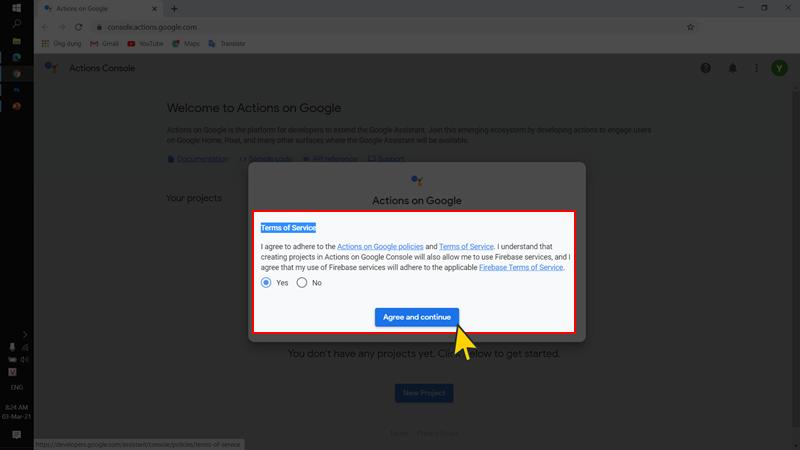Bookmark this page with the star icon
This screenshot has width=800, height=450.
click(x=690, y=27)
